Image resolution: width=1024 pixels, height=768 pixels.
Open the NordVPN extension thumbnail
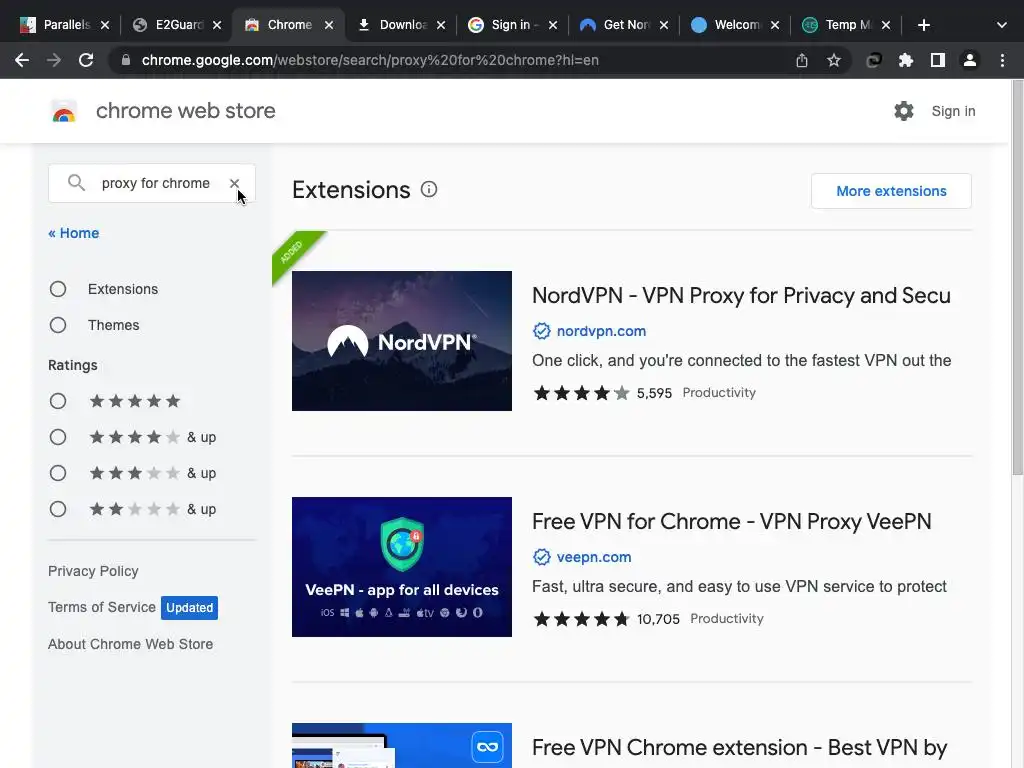pos(402,341)
